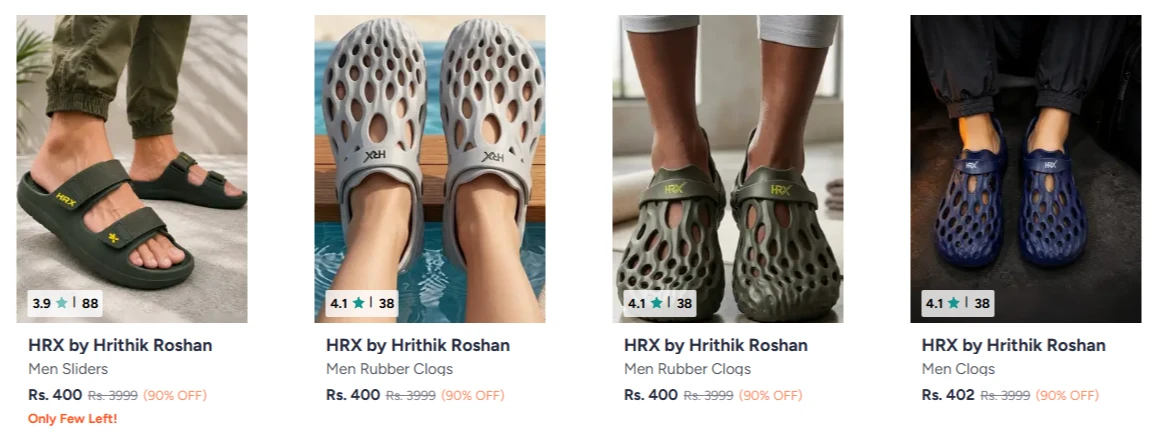Click star icon on grey clogs rating
This screenshot has height=438, width=1171.
tap(359, 303)
